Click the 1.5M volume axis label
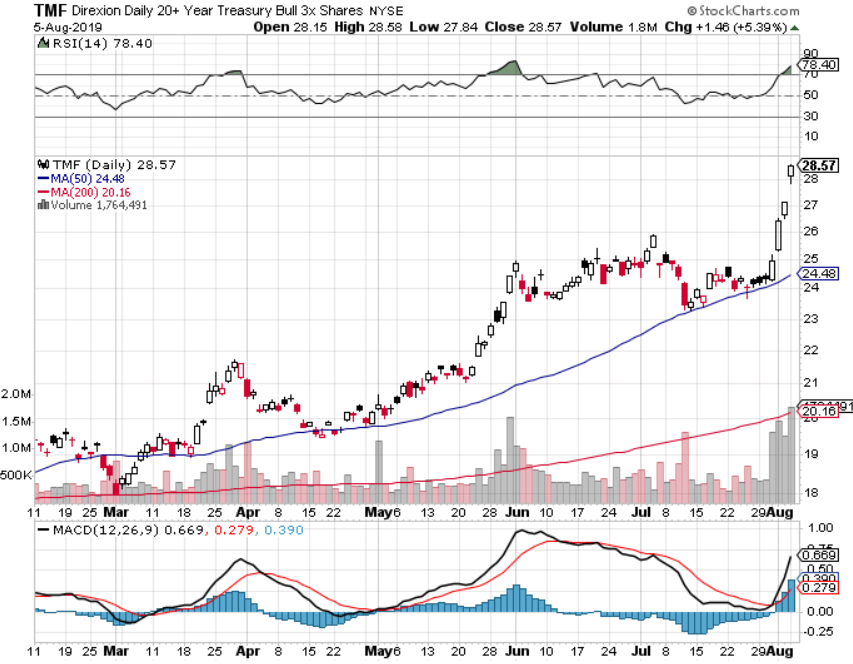The width and height of the screenshot is (853, 664). tap(16, 421)
